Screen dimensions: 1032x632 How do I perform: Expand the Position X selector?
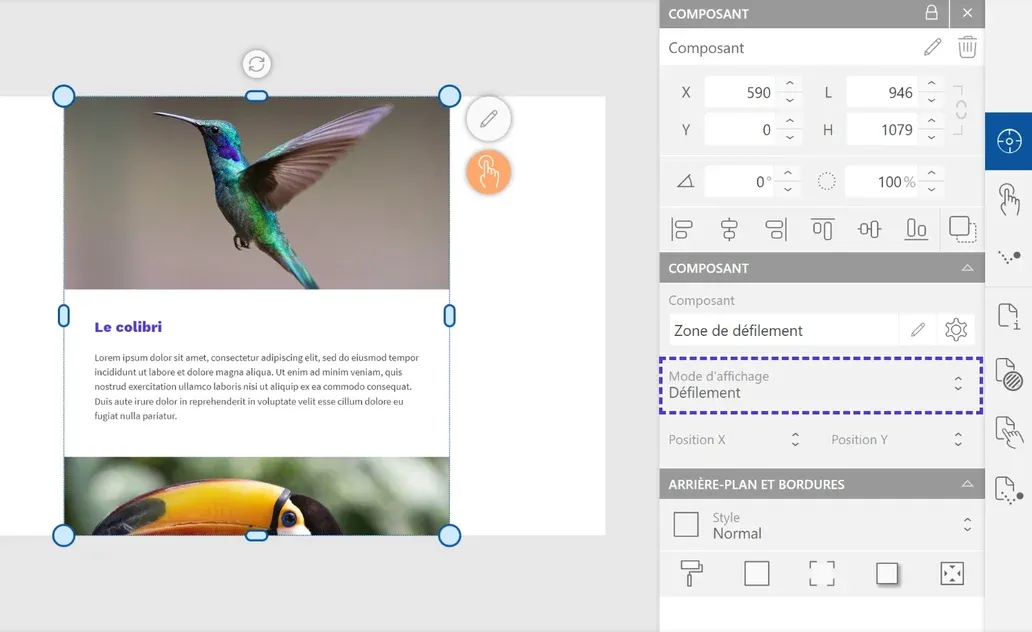click(x=794, y=439)
